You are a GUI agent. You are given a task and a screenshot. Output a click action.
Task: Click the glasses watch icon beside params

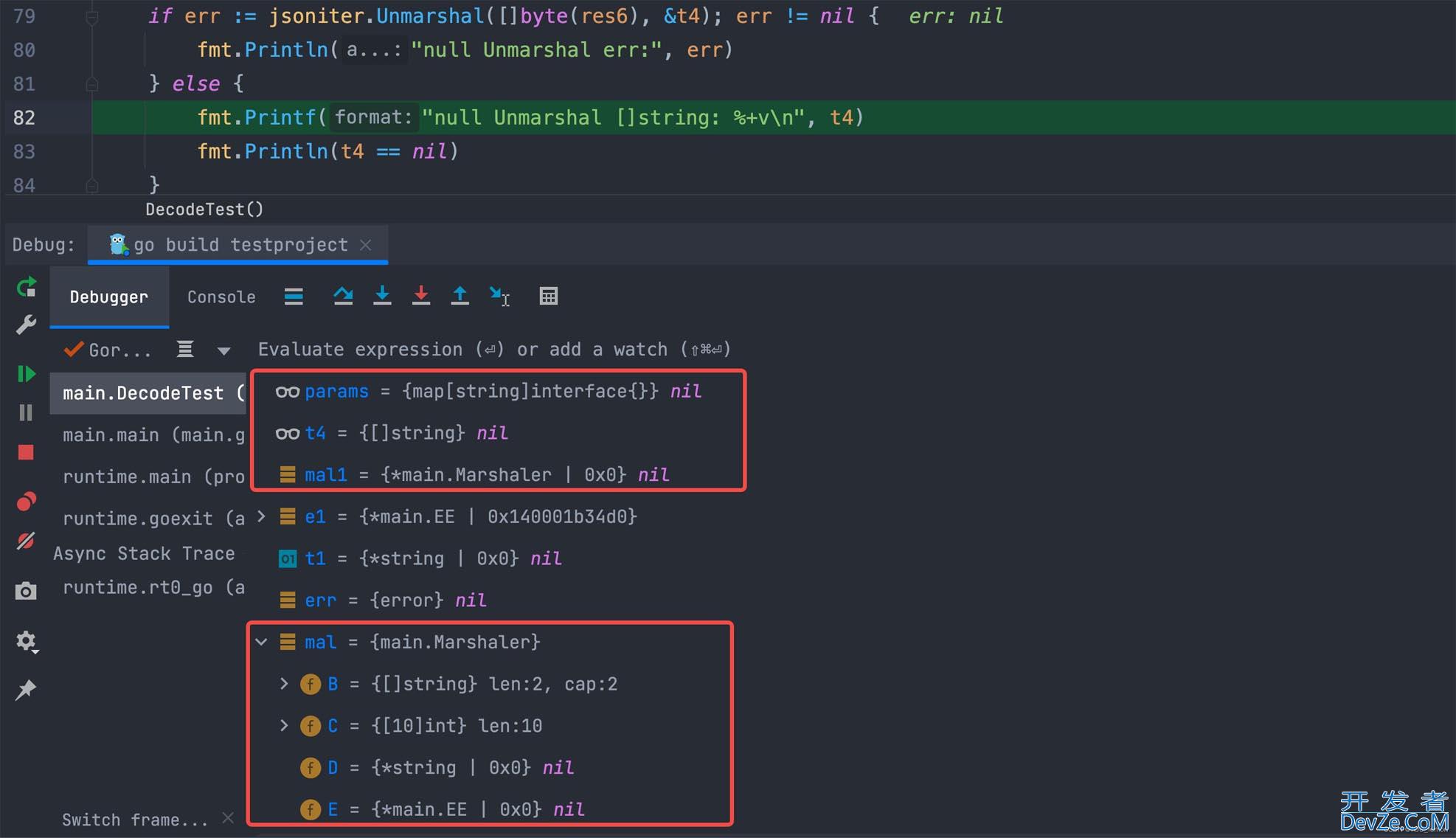pos(288,392)
